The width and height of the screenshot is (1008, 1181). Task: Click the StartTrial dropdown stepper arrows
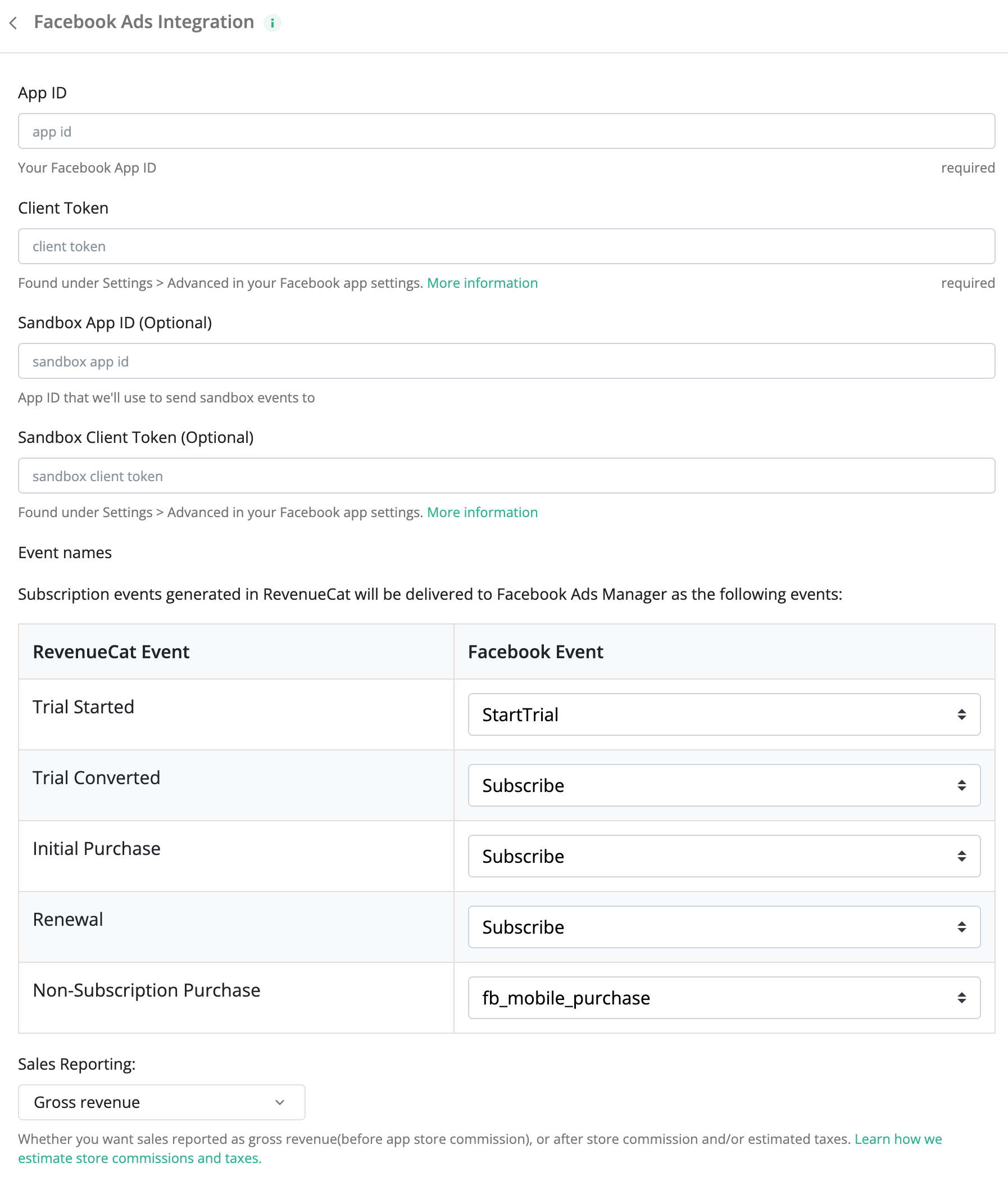click(961, 714)
